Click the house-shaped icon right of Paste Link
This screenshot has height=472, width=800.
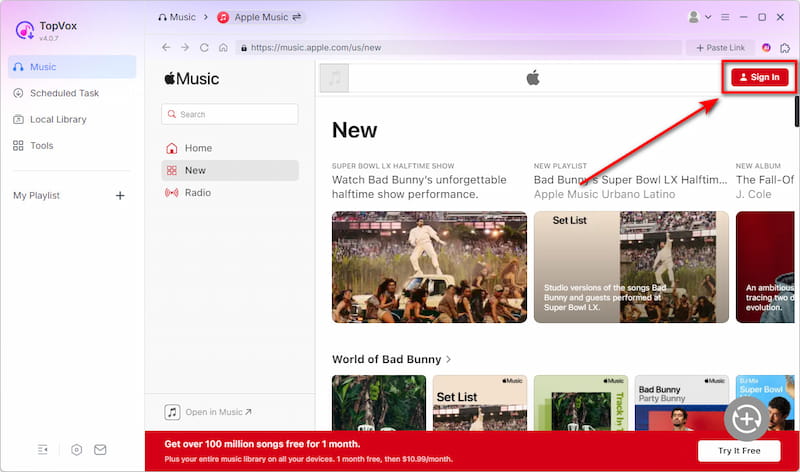[785, 47]
